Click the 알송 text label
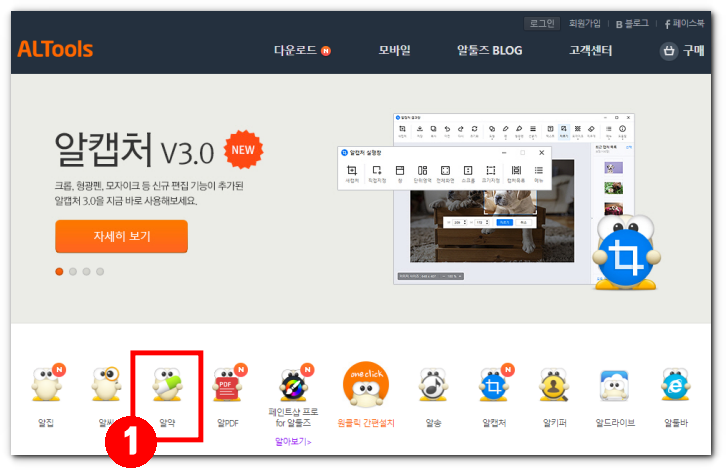The height and width of the screenshot is (470, 726). [x=433, y=422]
